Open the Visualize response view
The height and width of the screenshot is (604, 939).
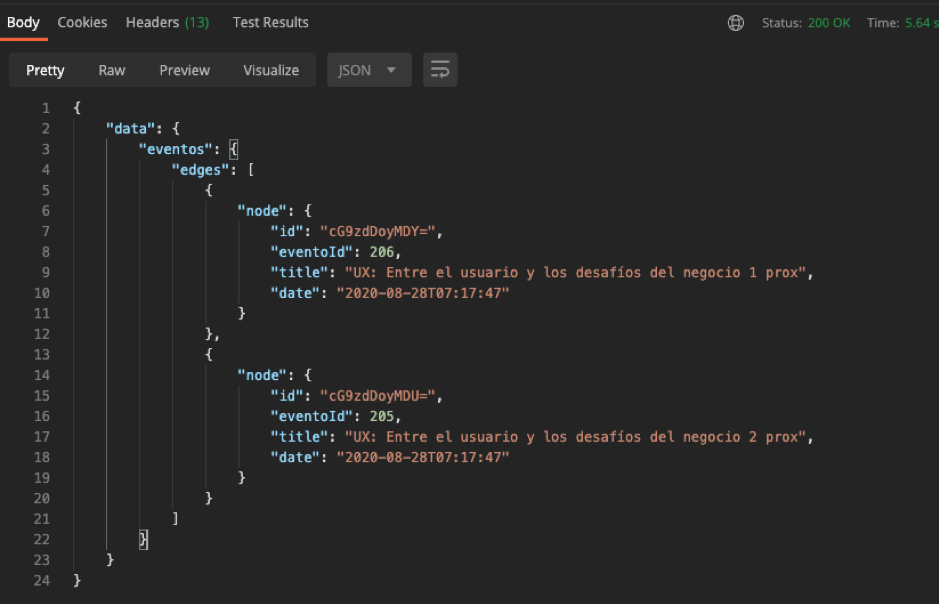click(x=270, y=70)
